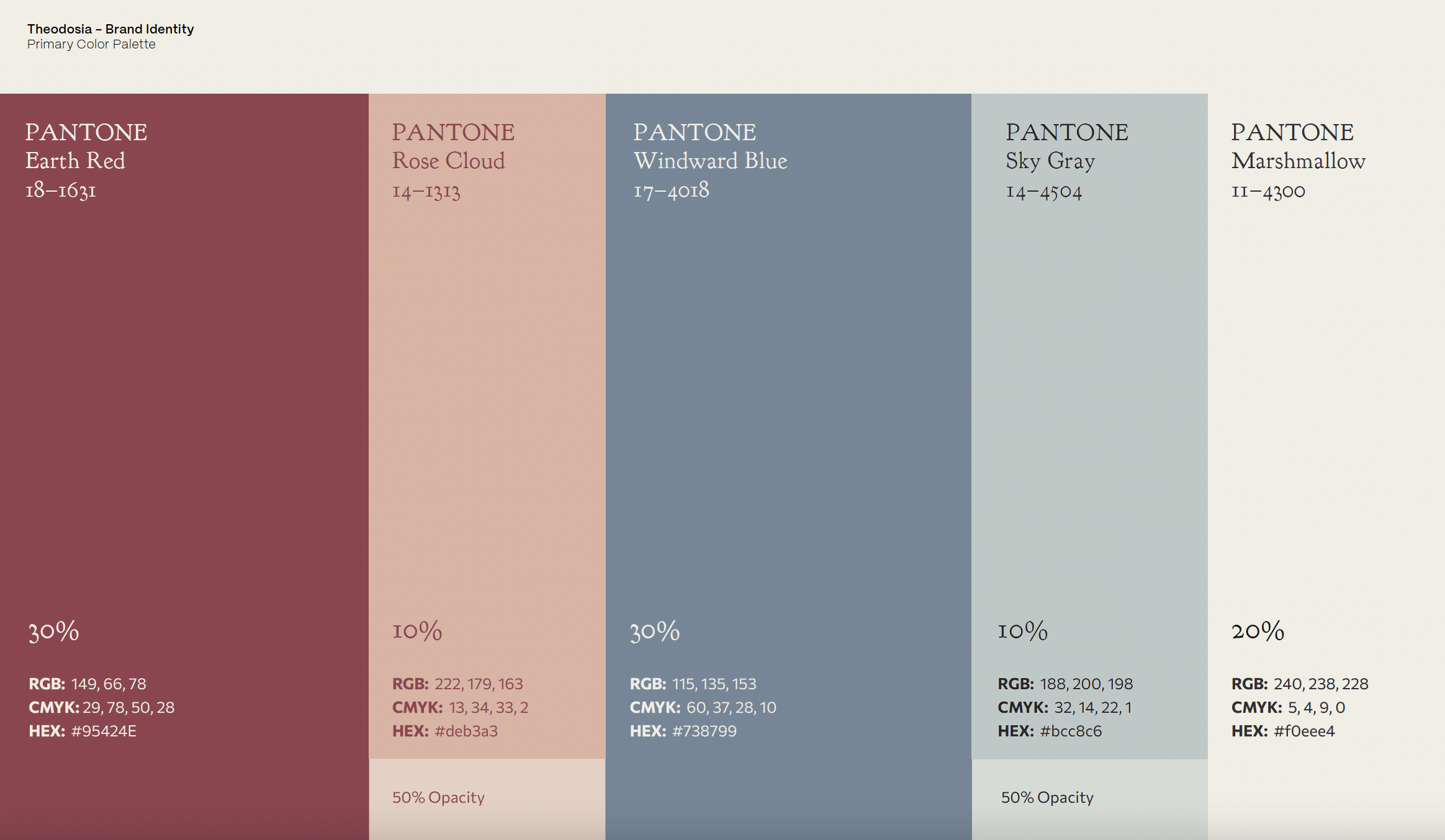Click the Pantone code '14–4504'
Screen dimensions: 1445x840
click(1044, 191)
